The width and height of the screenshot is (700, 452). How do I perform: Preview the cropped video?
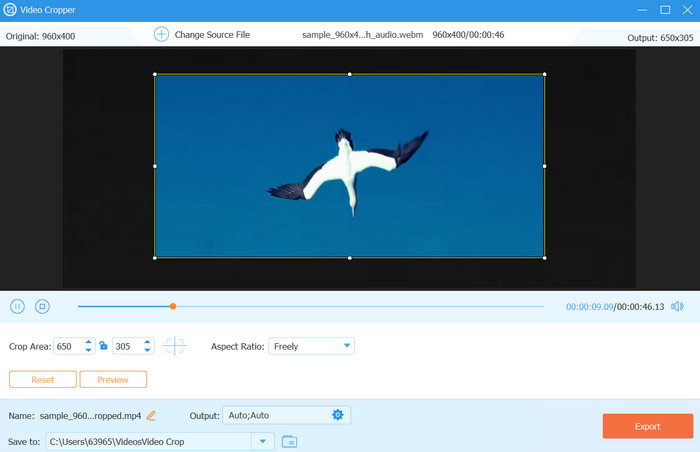pos(113,379)
